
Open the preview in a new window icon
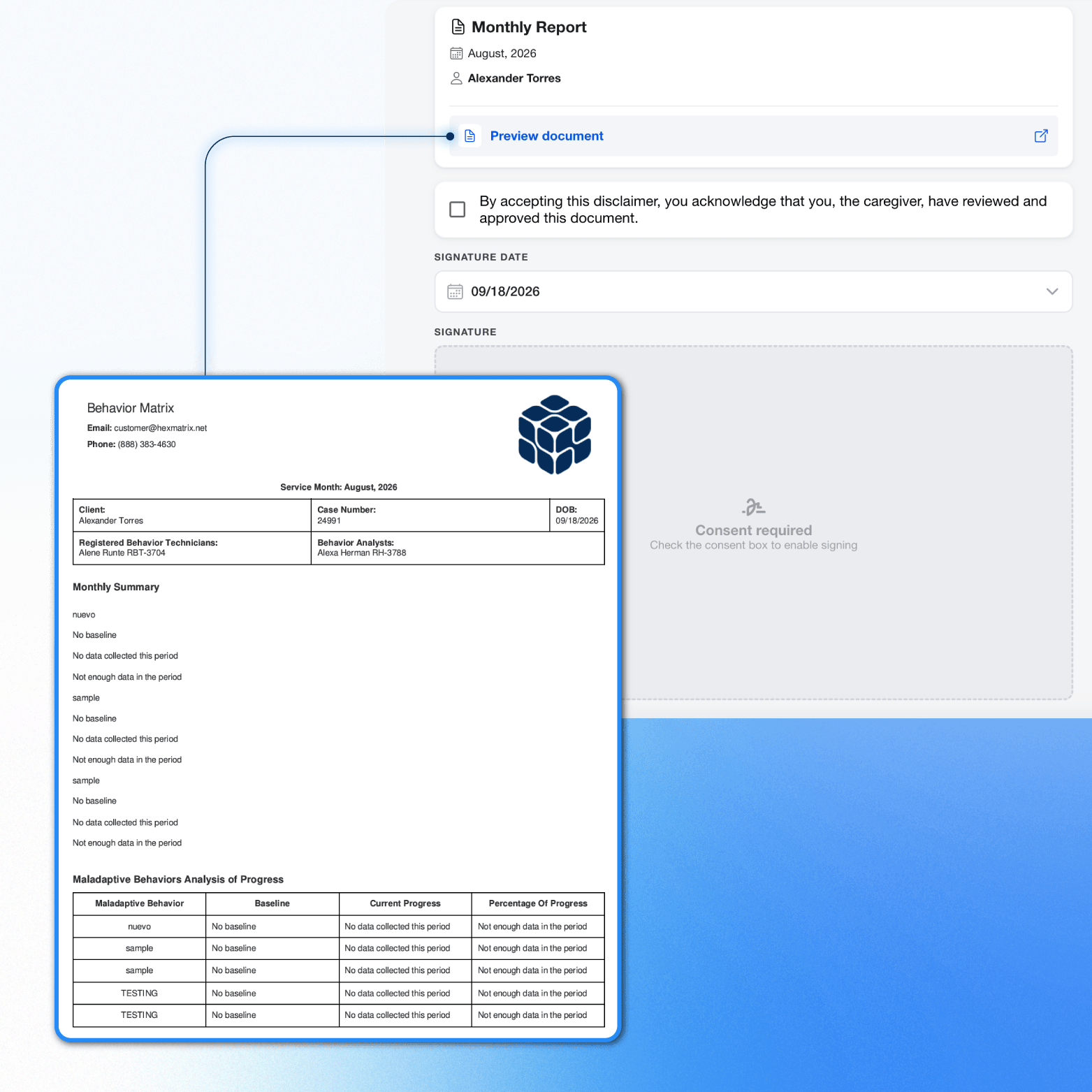tap(1041, 136)
